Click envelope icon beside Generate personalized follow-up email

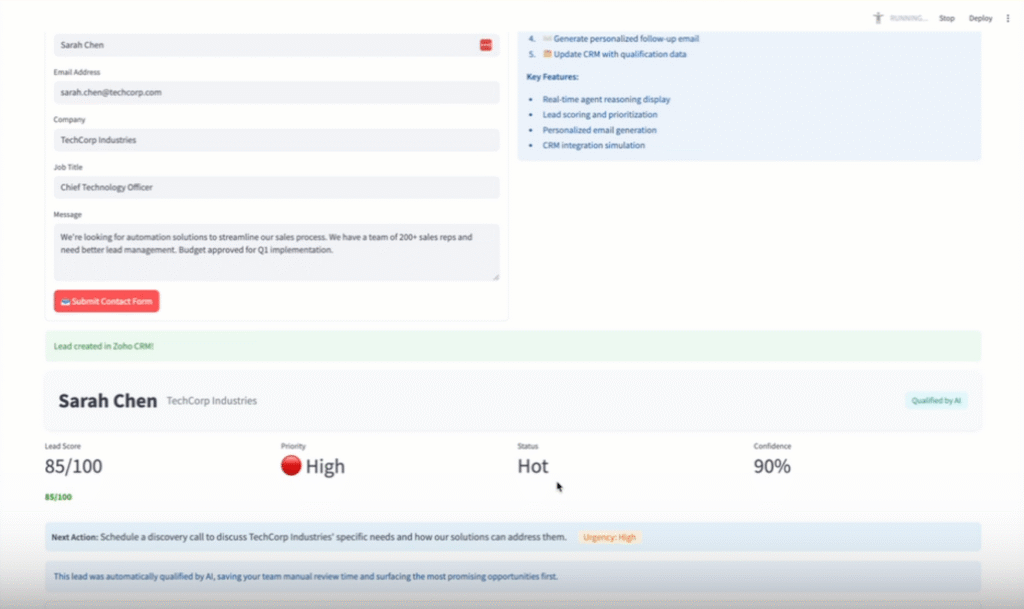547,38
